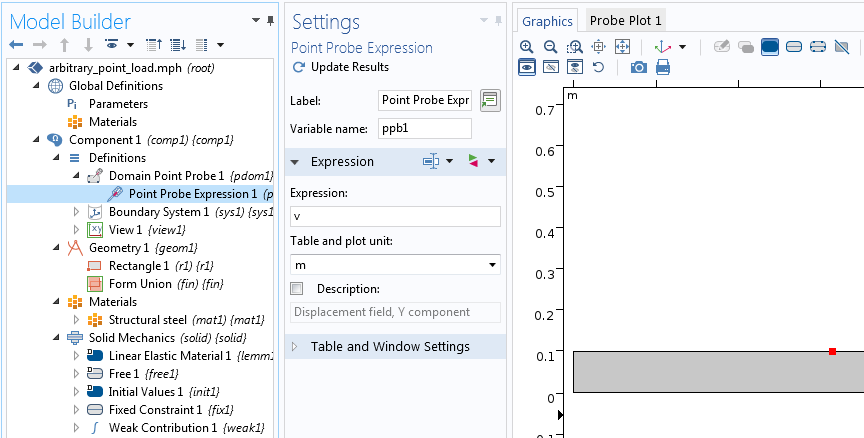
Task: Collapse all nodes in Model Builder toolbar
Action: (153, 45)
